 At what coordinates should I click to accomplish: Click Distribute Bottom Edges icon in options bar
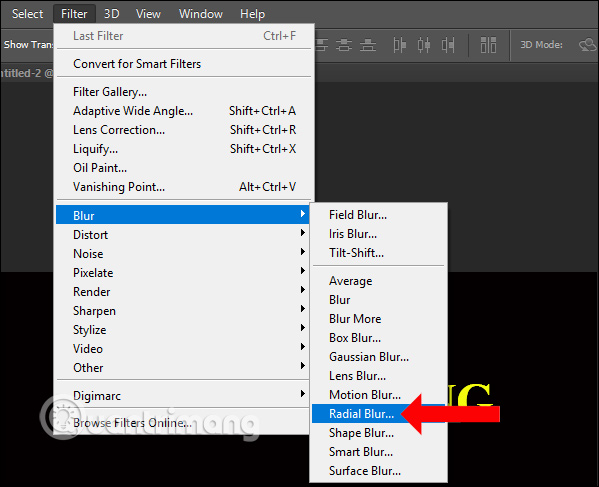click(368, 45)
